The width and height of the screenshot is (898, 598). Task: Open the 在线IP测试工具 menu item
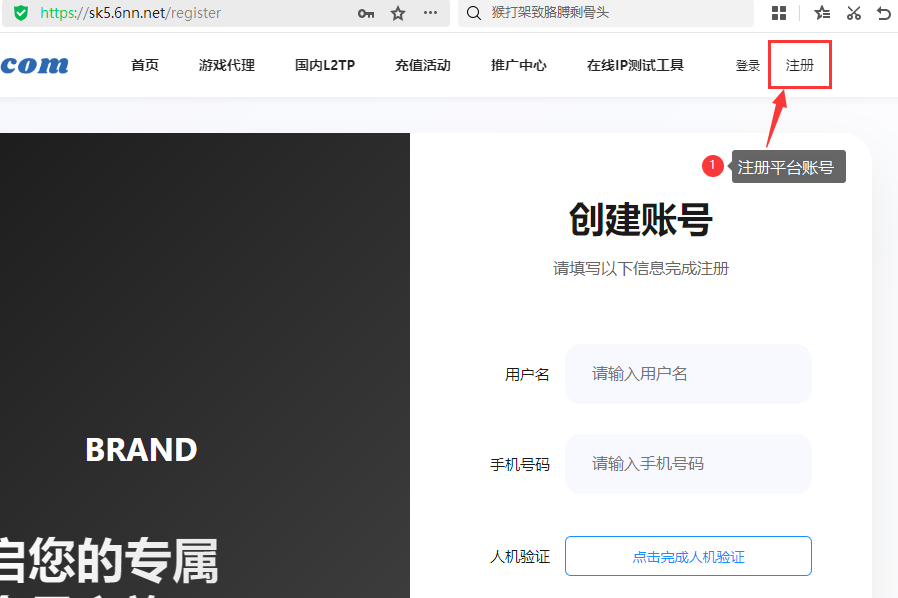[x=634, y=64]
